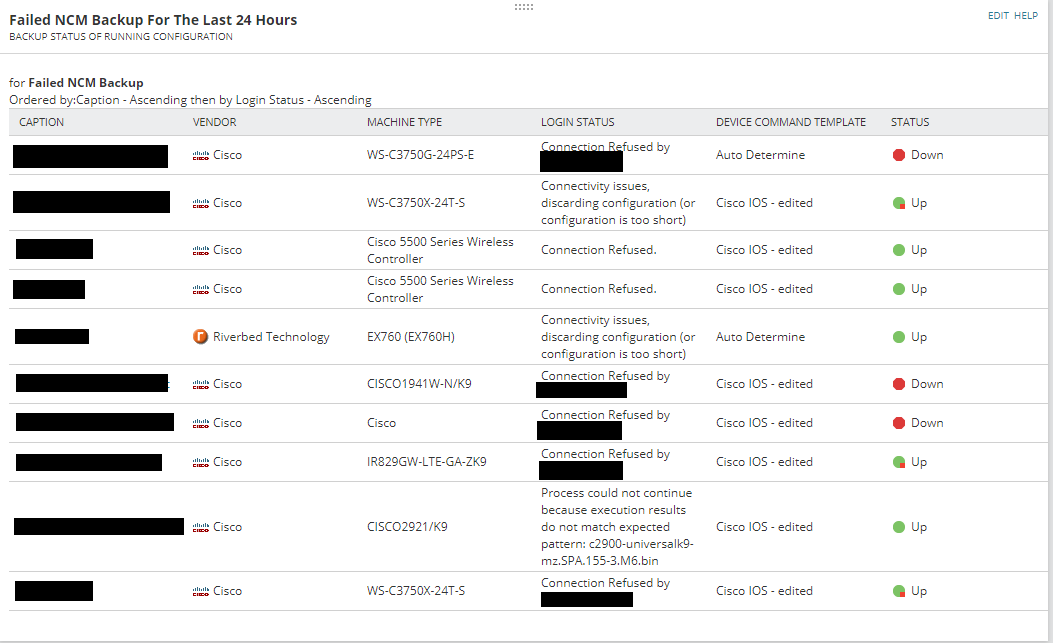Screen dimensions: 1053x644
Task: Click Cisco vendor icon in IR829GW-LTE-GA-ZK9 row
Action: (201, 463)
